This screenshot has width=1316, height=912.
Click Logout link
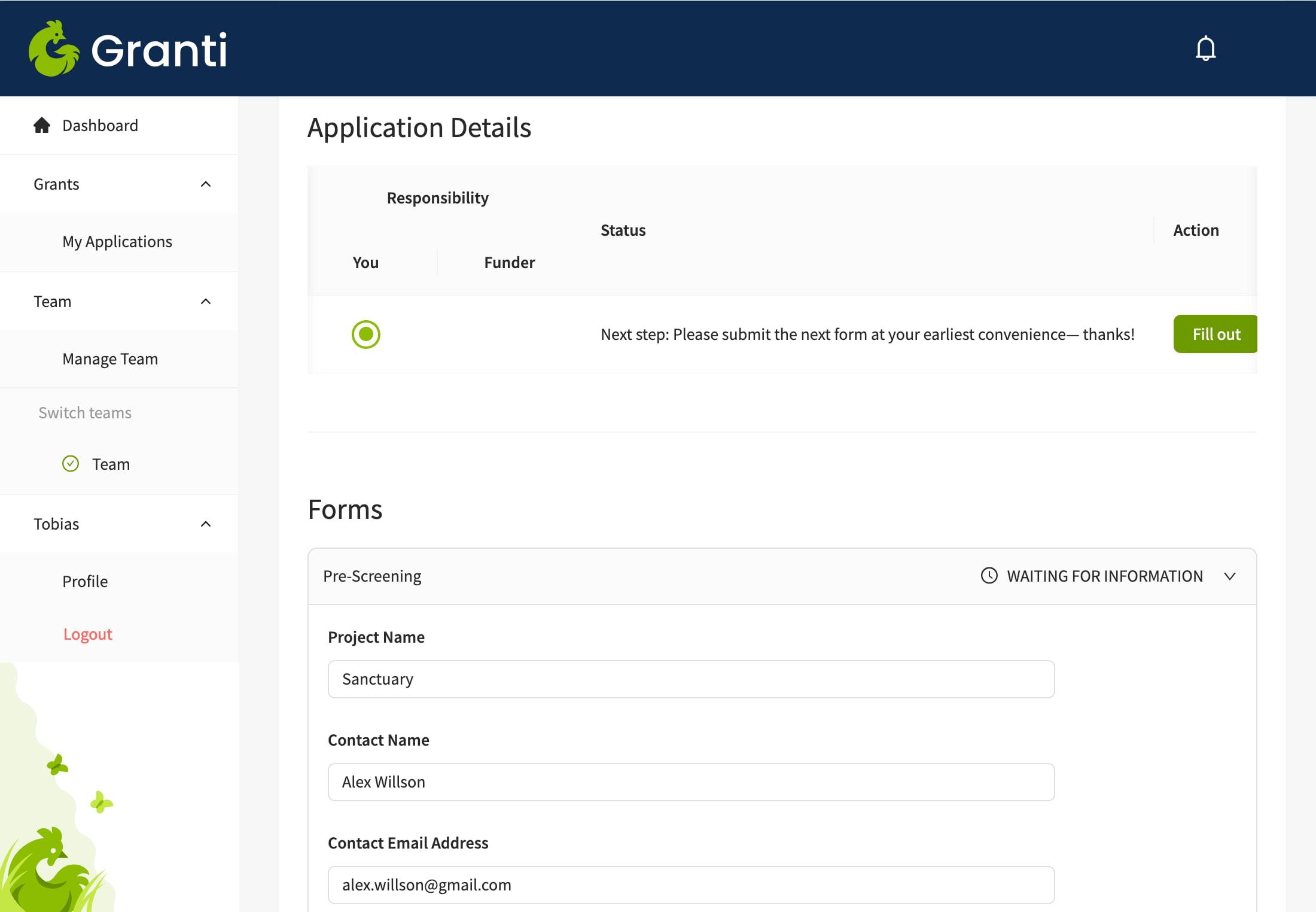tap(88, 634)
